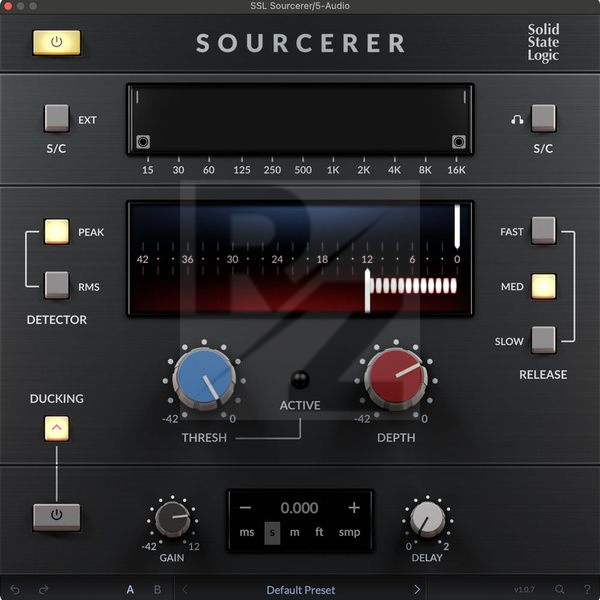Decrease delay with the minus button
This screenshot has width=600, height=600.
pos(245,508)
